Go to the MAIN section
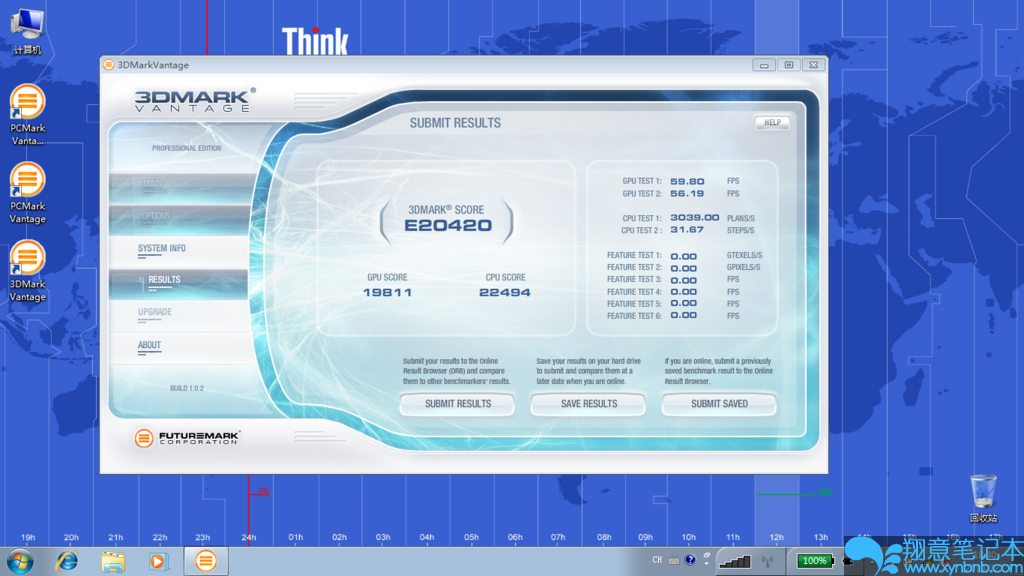Viewport: 1024px width, 576px height. pyautogui.click(x=178, y=187)
